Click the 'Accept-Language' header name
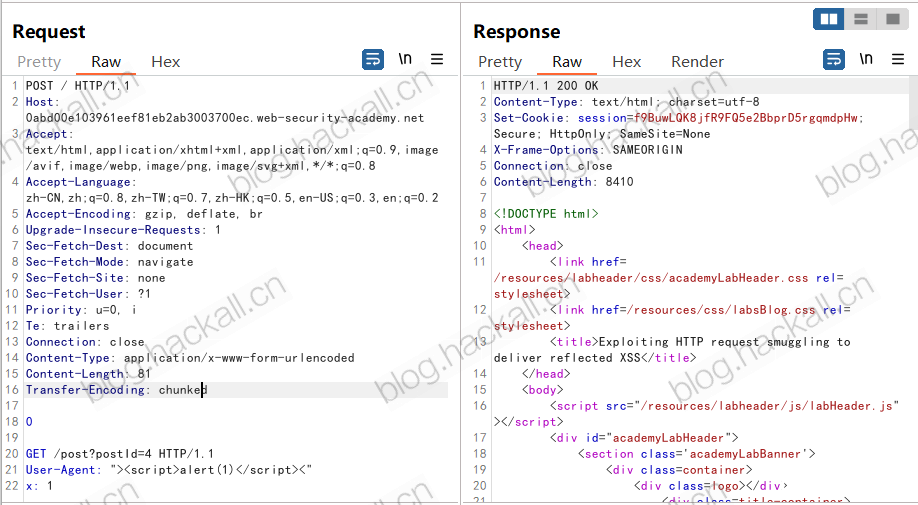This screenshot has width=918, height=505. [x=78, y=182]
